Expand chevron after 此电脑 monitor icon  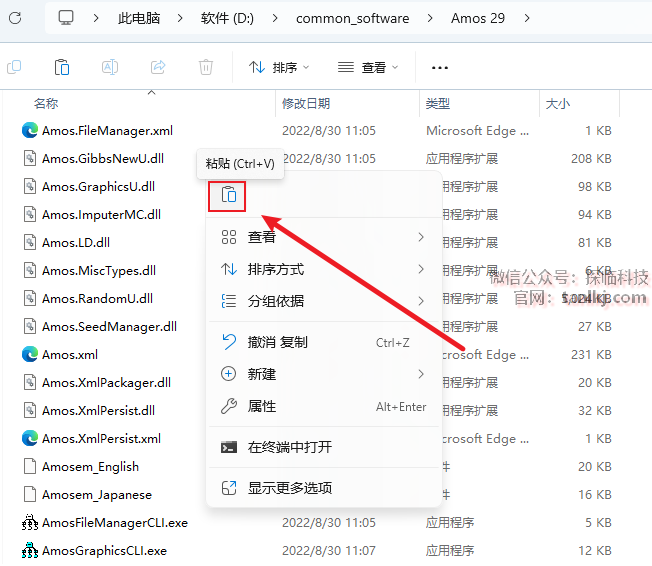point(96,18)
